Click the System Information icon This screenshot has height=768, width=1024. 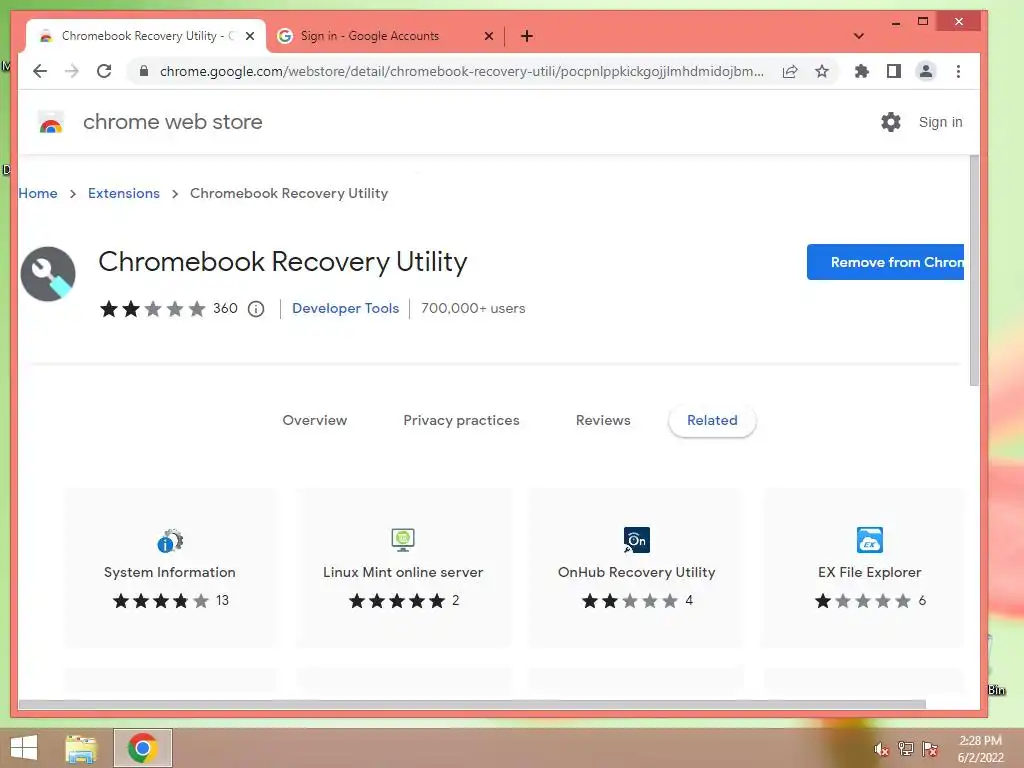coord(170,541)
